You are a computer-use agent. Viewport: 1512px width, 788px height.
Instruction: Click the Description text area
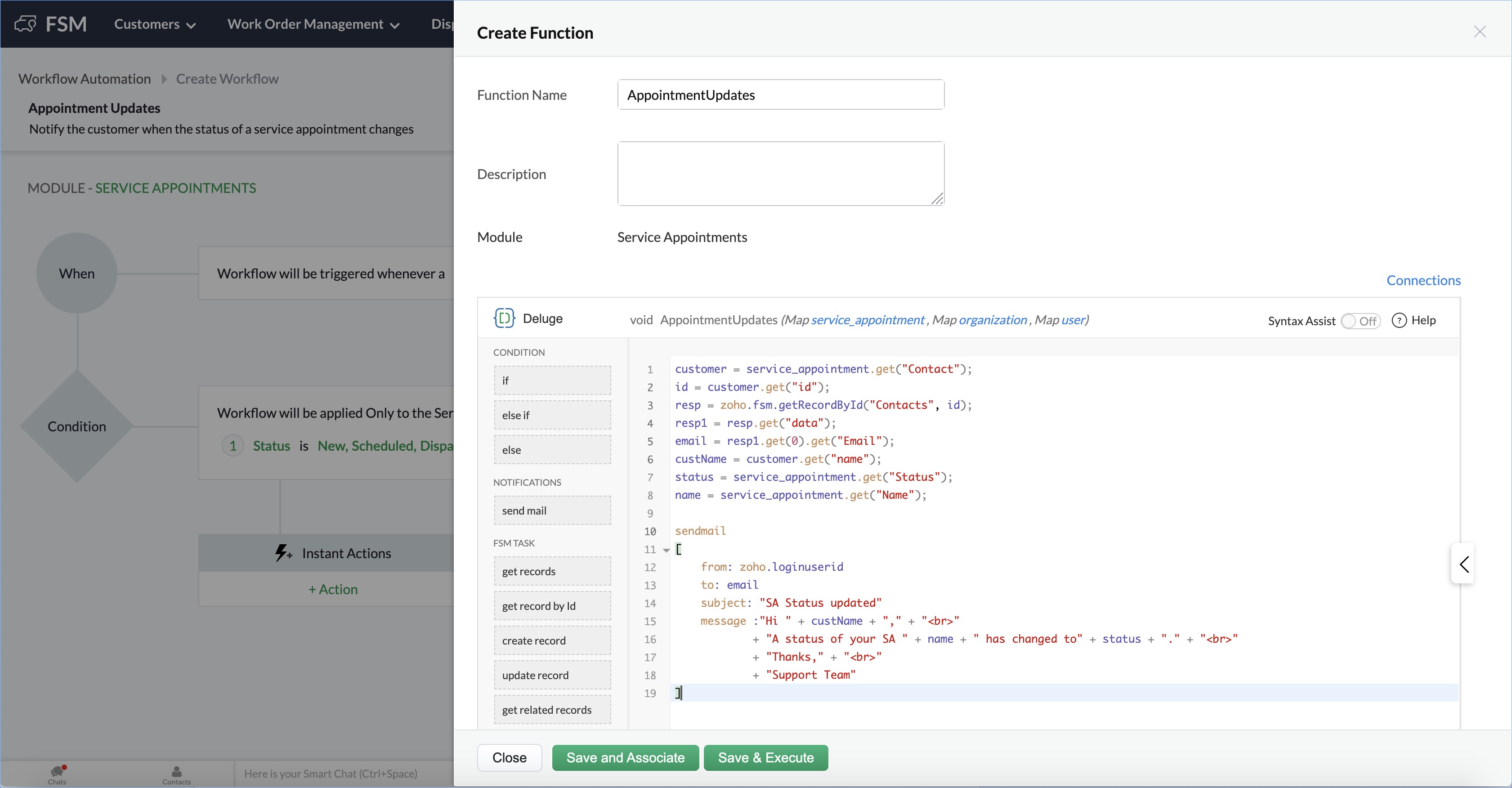coord(780,173)
